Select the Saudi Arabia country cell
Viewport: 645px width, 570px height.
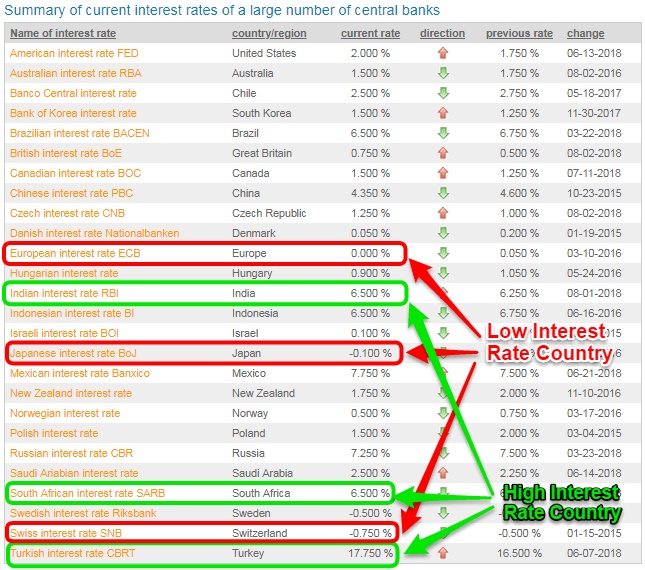click(x=262, y=473)
